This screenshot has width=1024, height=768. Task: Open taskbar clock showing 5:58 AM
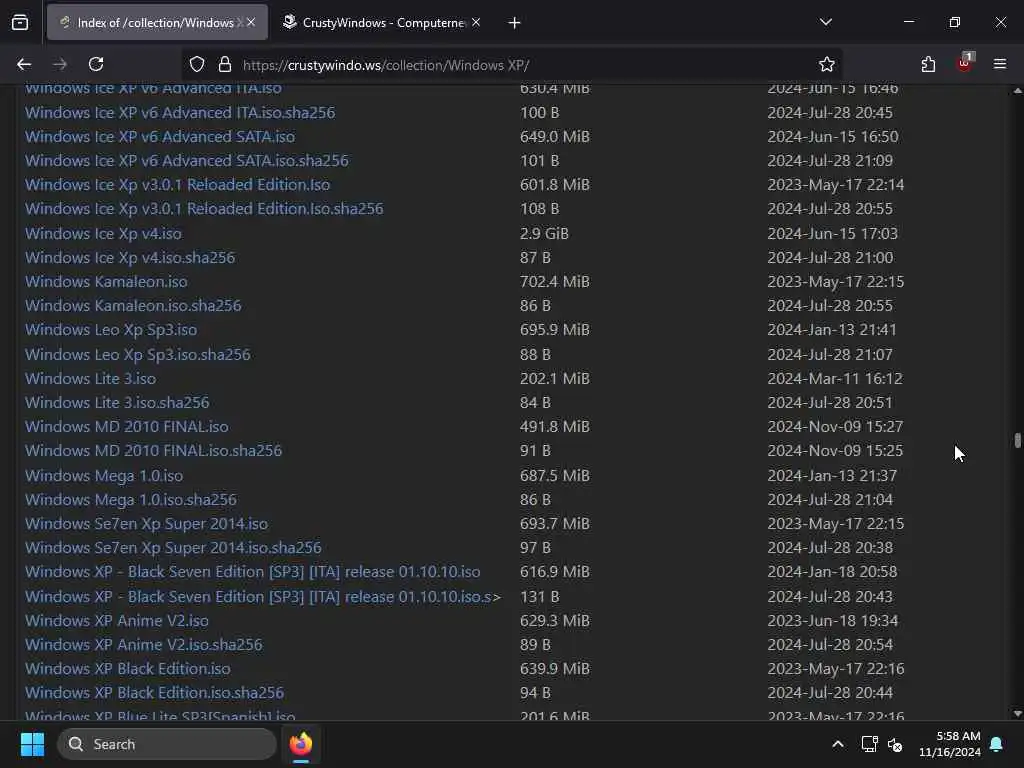[x=950, y=744]
